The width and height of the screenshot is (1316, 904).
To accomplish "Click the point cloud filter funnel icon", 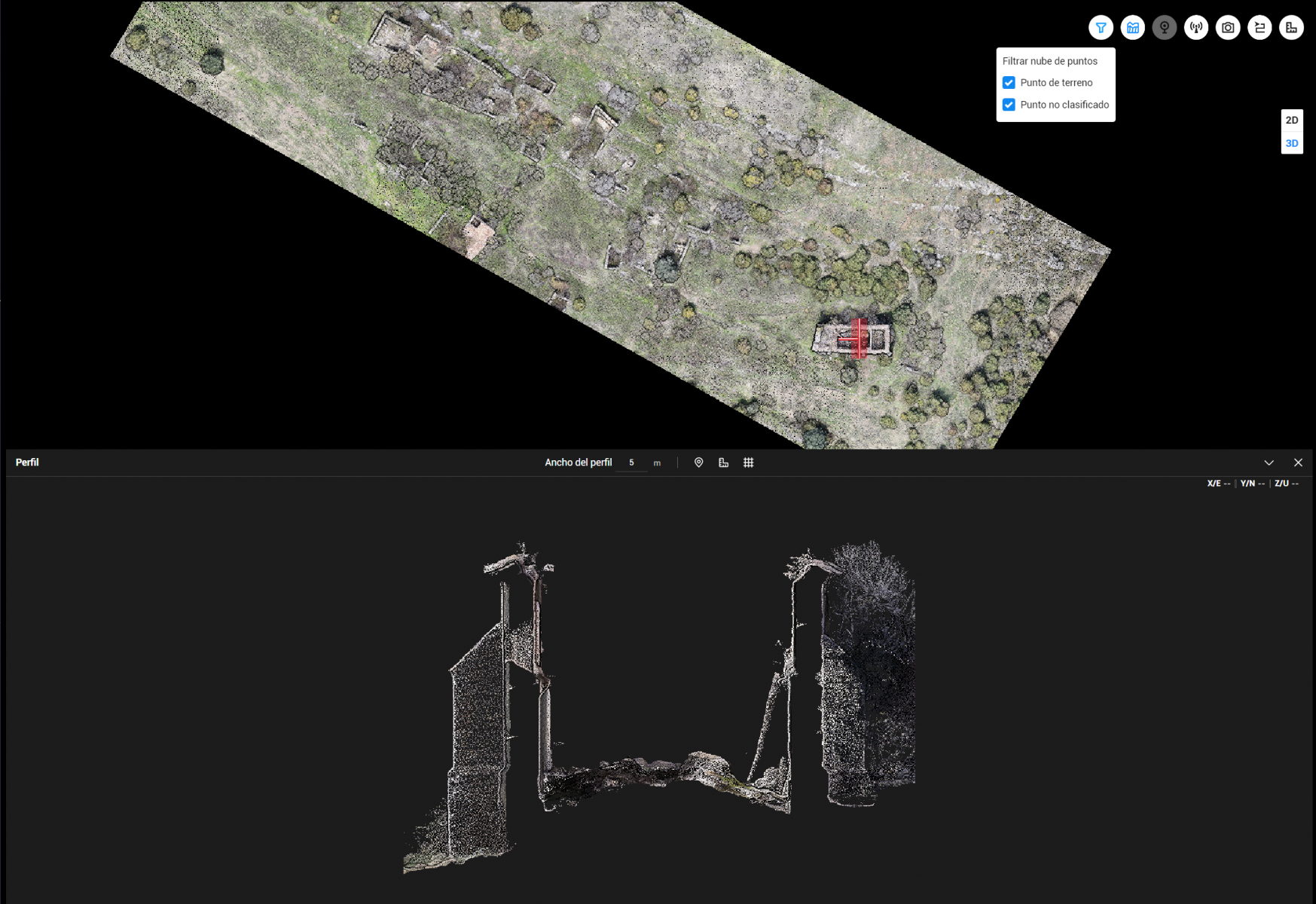I will click(x=1101, y=28).
